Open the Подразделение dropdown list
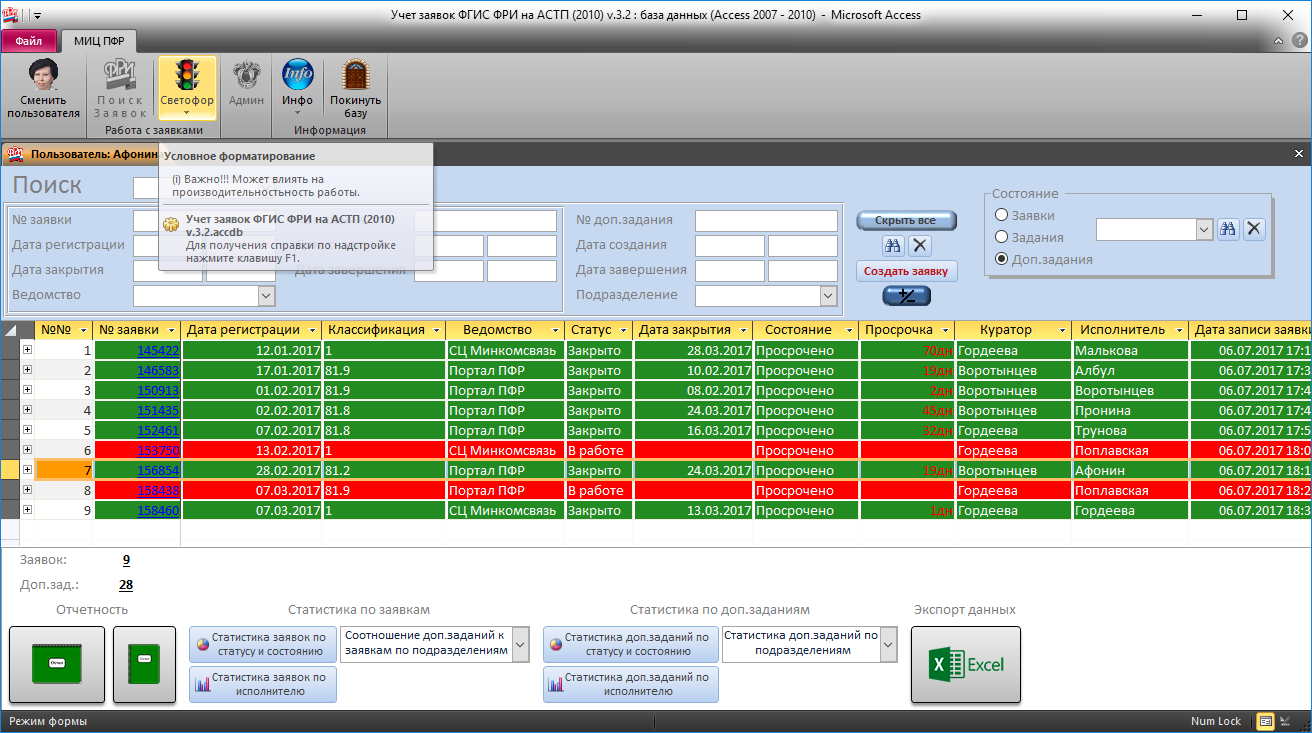This screenshot has height=733, width=1312. point(828,295)
